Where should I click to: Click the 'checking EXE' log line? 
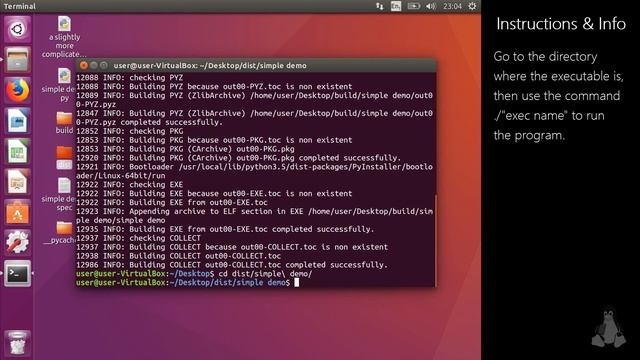point(129,185)
